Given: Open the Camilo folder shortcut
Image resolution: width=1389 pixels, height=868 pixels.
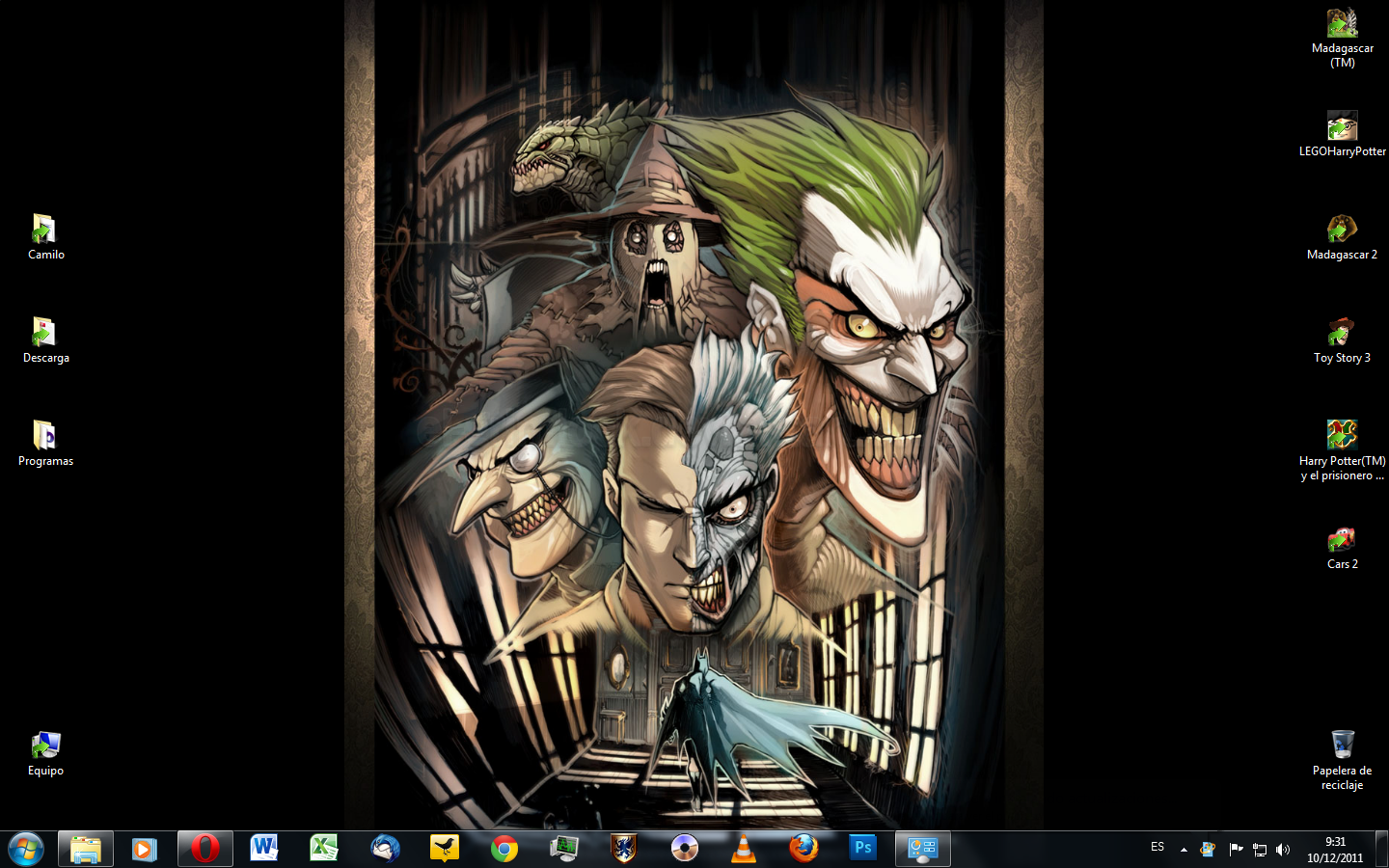Looking at the screenshot, I should point(45,237).
